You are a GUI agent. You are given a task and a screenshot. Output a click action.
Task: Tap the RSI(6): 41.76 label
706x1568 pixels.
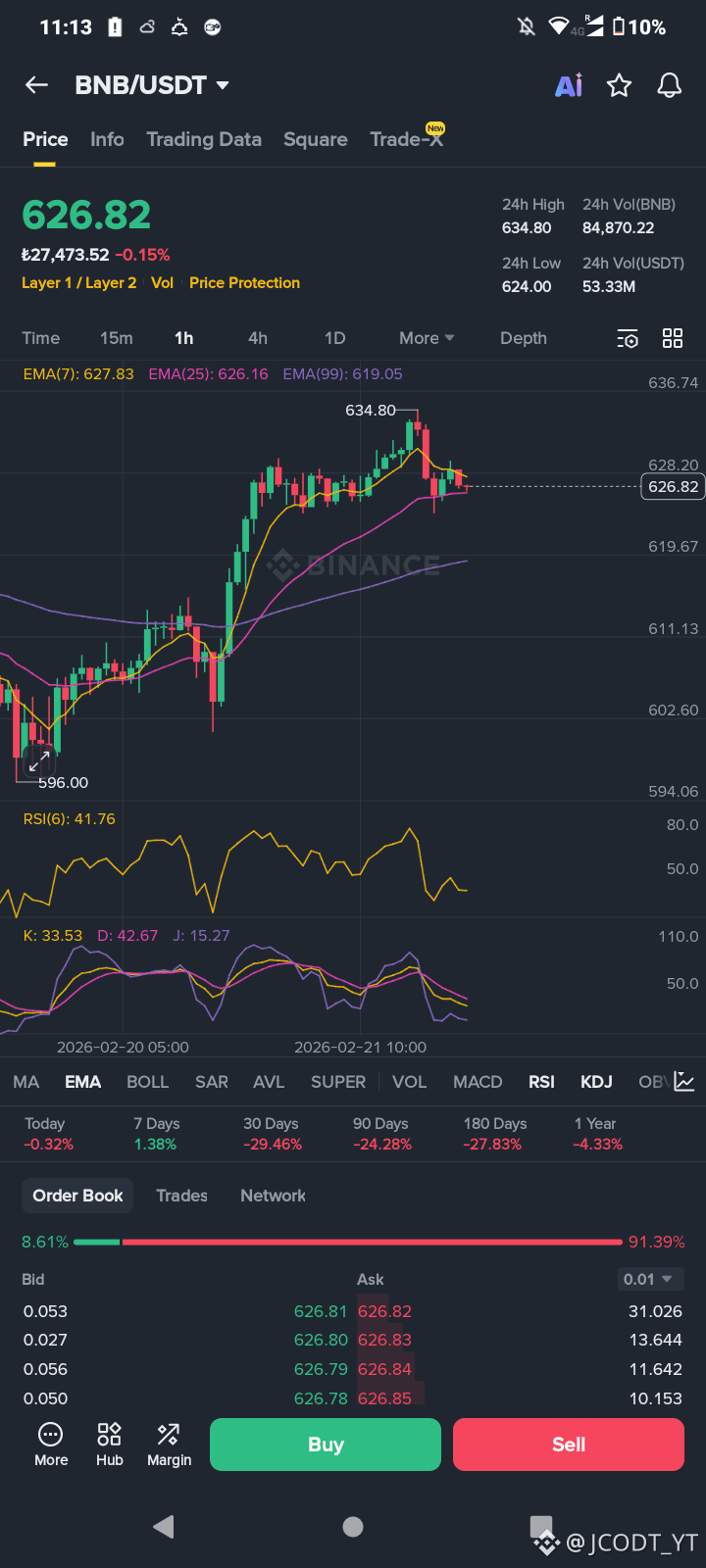(70, 819)
